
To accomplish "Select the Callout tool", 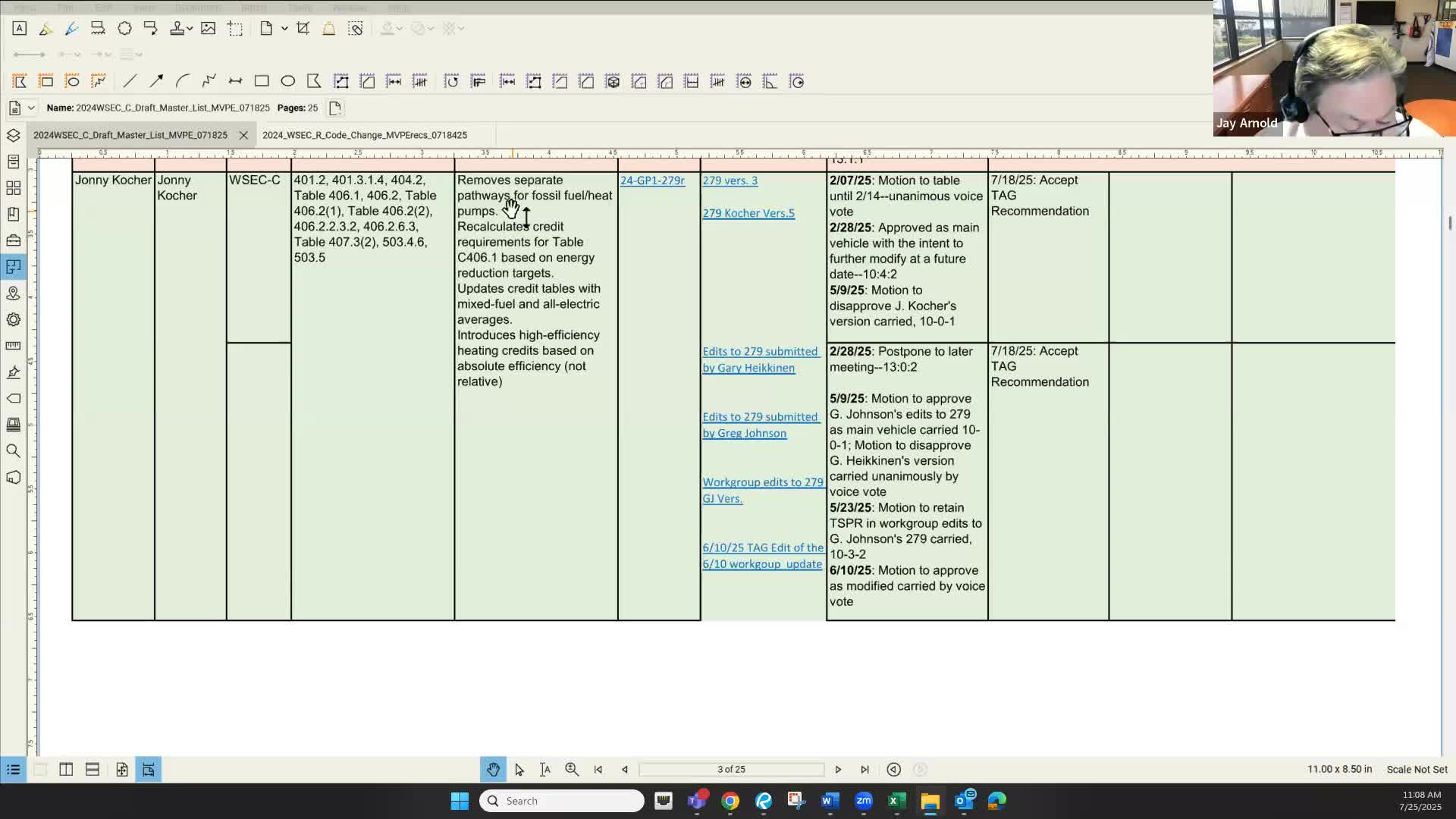I will 150,29.
